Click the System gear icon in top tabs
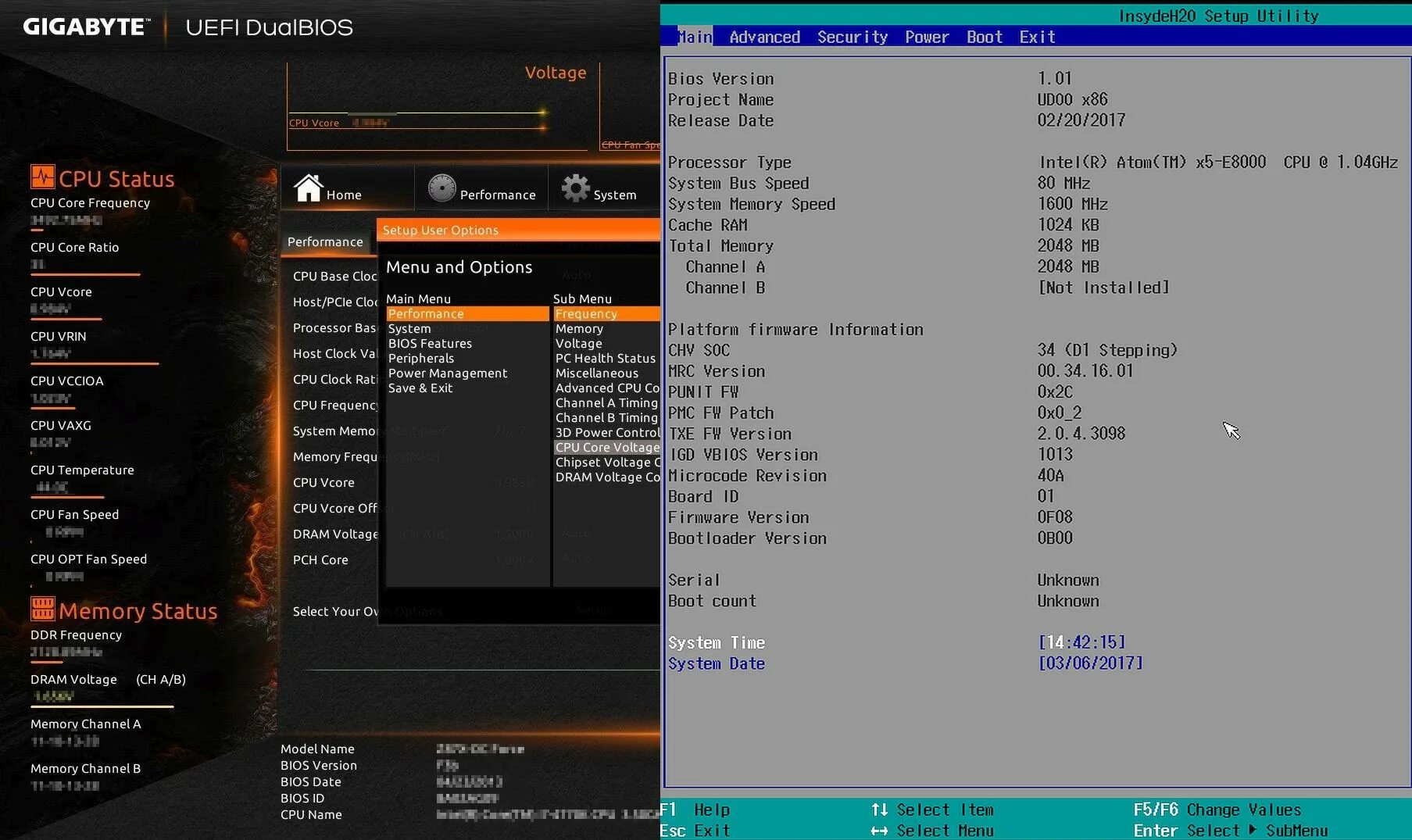 [576, 188]
